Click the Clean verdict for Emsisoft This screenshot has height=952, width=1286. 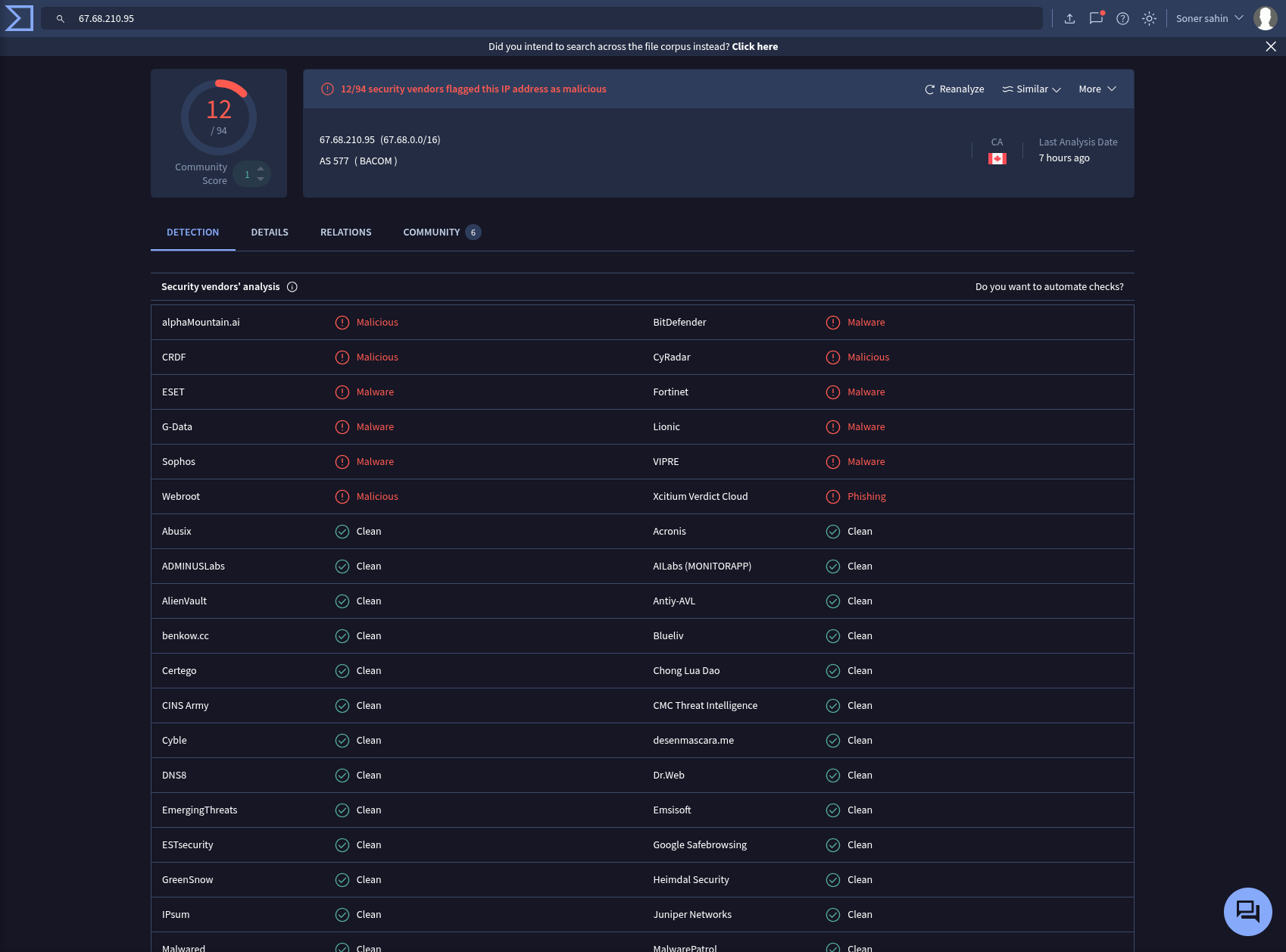coord(860,810)
